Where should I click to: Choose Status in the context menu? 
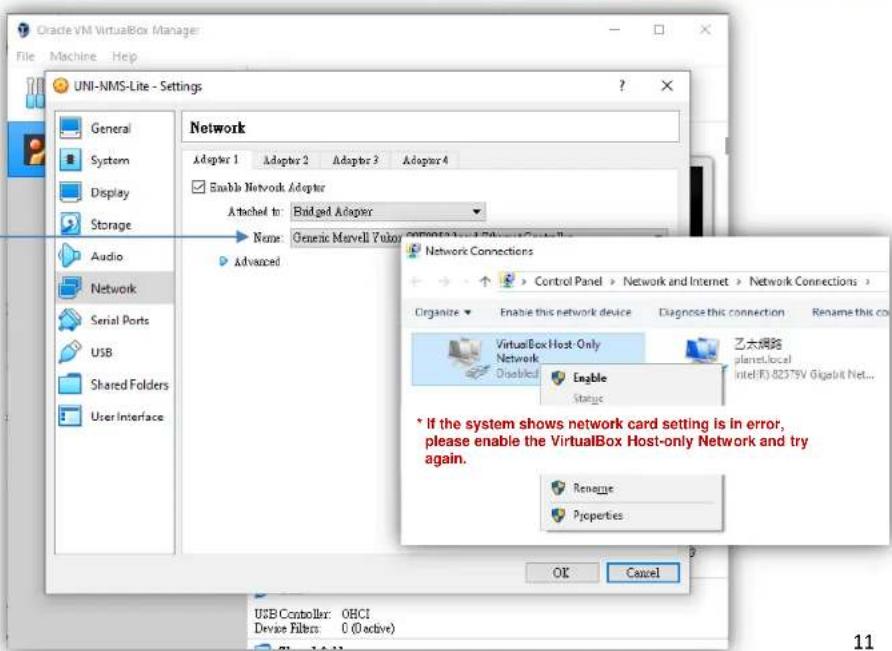[631, 398]
